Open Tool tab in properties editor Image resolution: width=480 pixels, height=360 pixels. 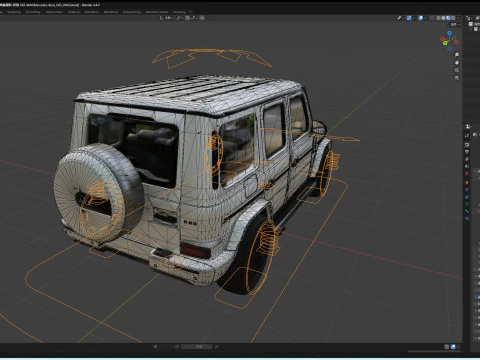click(467, 135)
